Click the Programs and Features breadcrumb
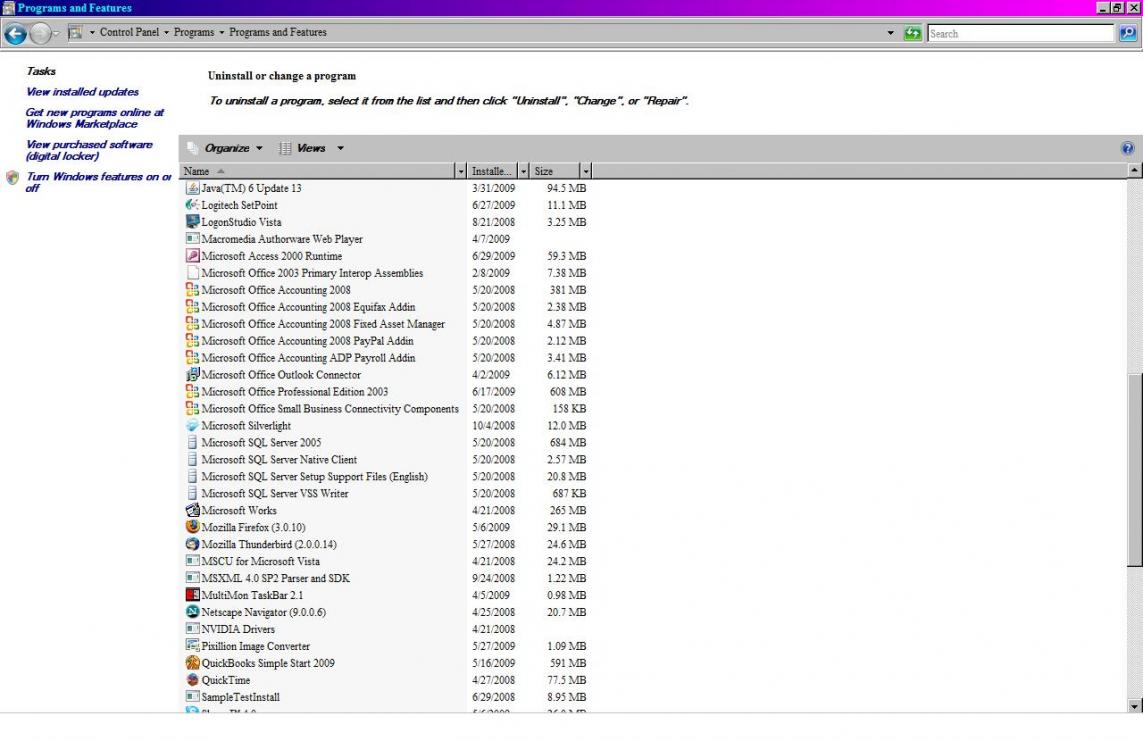1143x741 pixels. (278, 32)
